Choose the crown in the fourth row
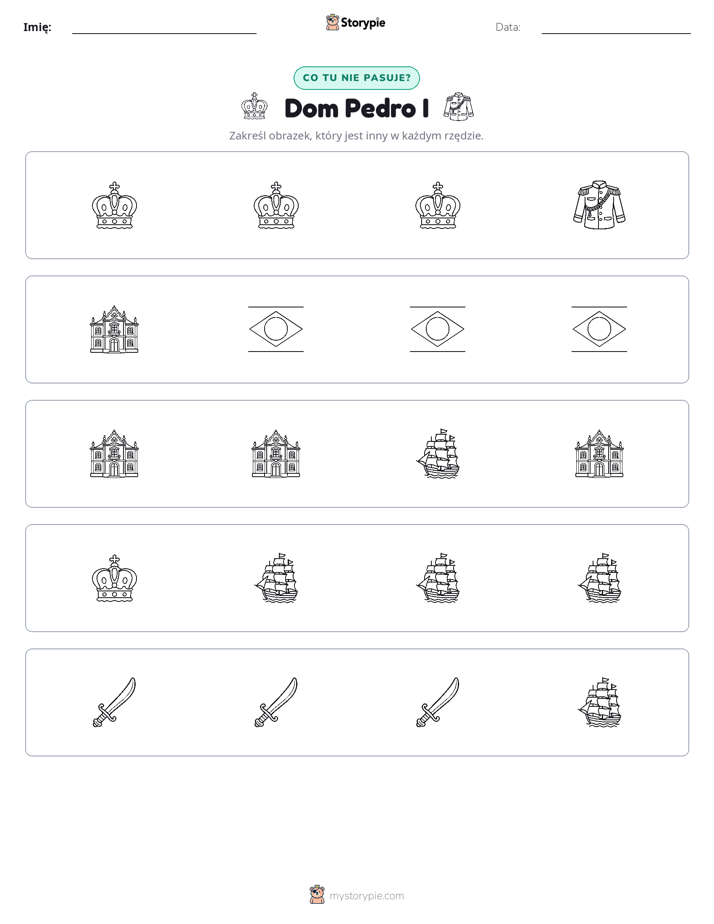 (x=114, y=578)
